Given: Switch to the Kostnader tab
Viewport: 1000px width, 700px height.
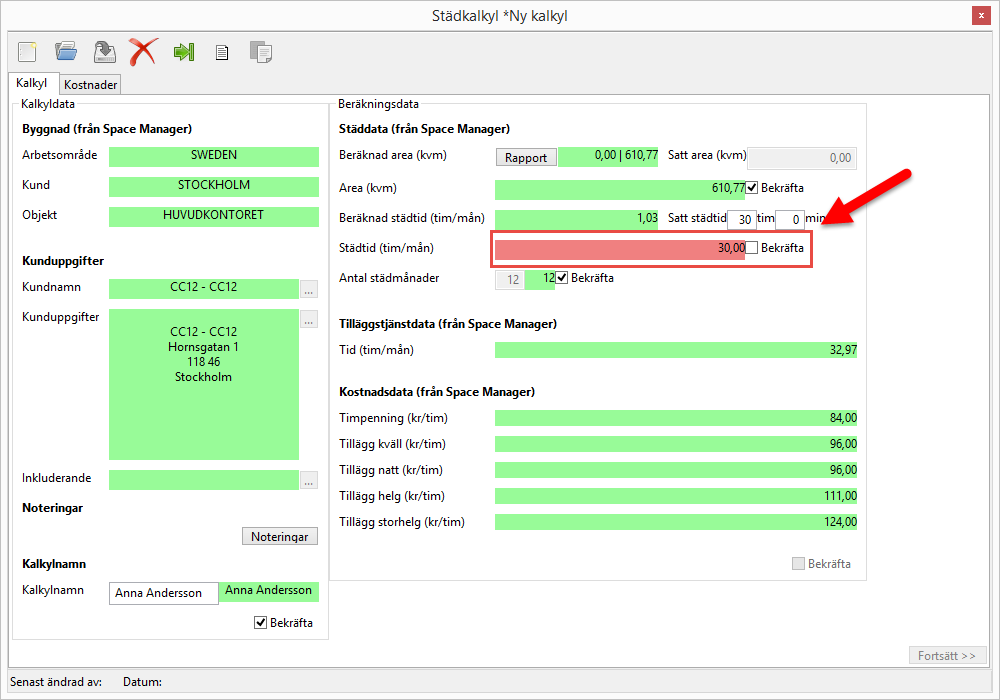Looking at the screenshot, I should pyautogui.click(x=91, y=85).
